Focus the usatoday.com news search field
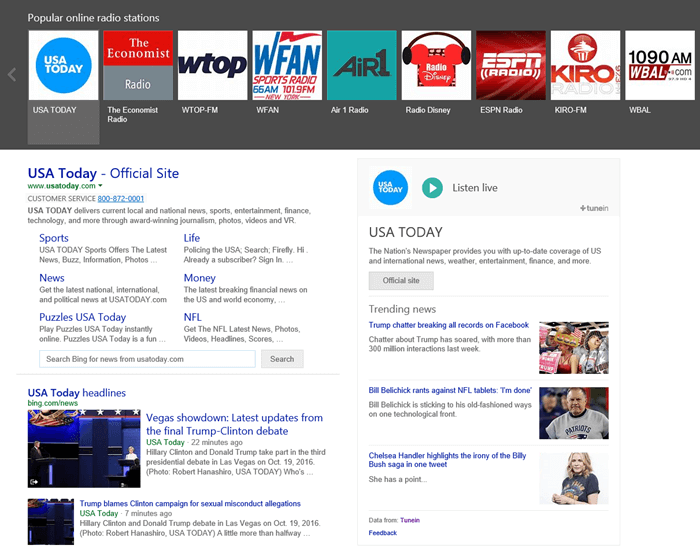The width and height of the screenshot is (700, 549). 147,359
